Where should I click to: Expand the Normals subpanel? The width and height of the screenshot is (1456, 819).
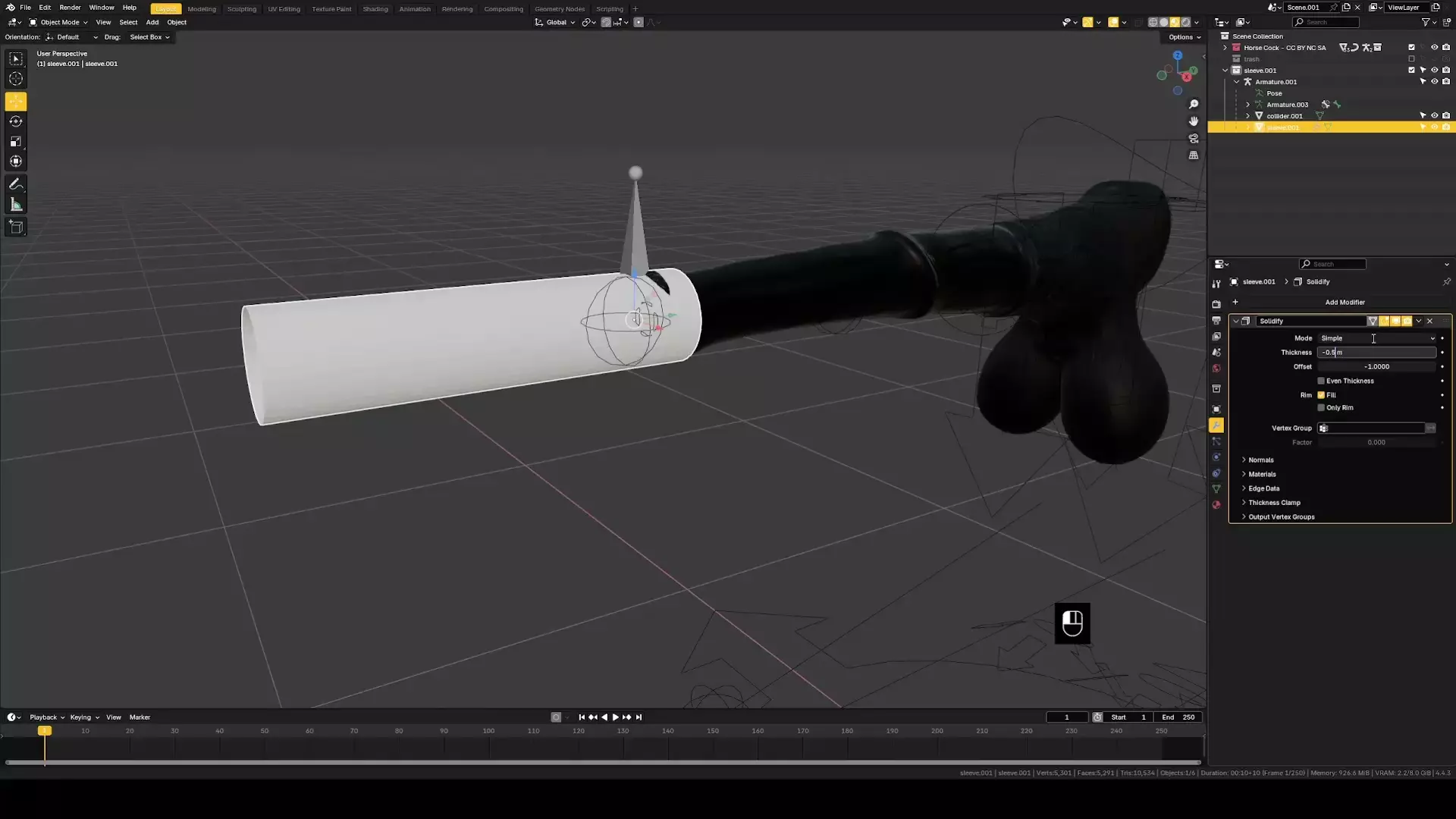1260,460
